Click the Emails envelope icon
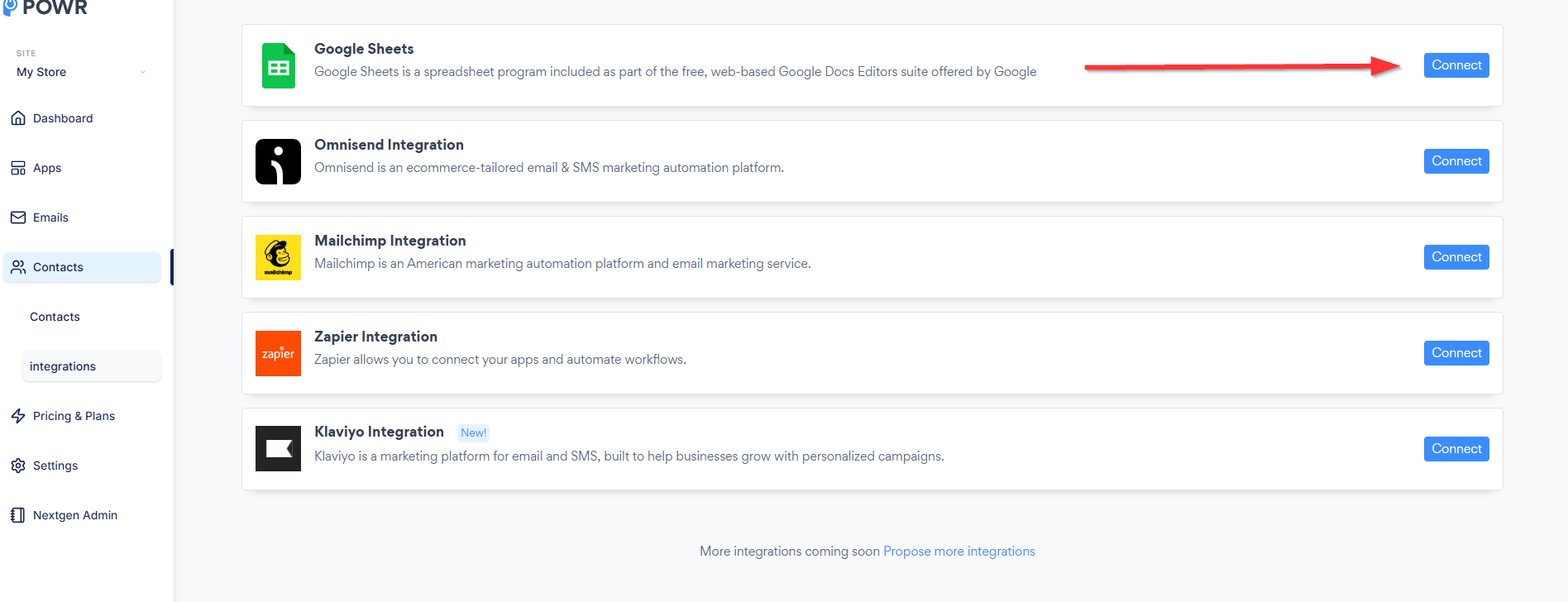The width and height of the screenshot is (1568, 602). coord(18,217)
